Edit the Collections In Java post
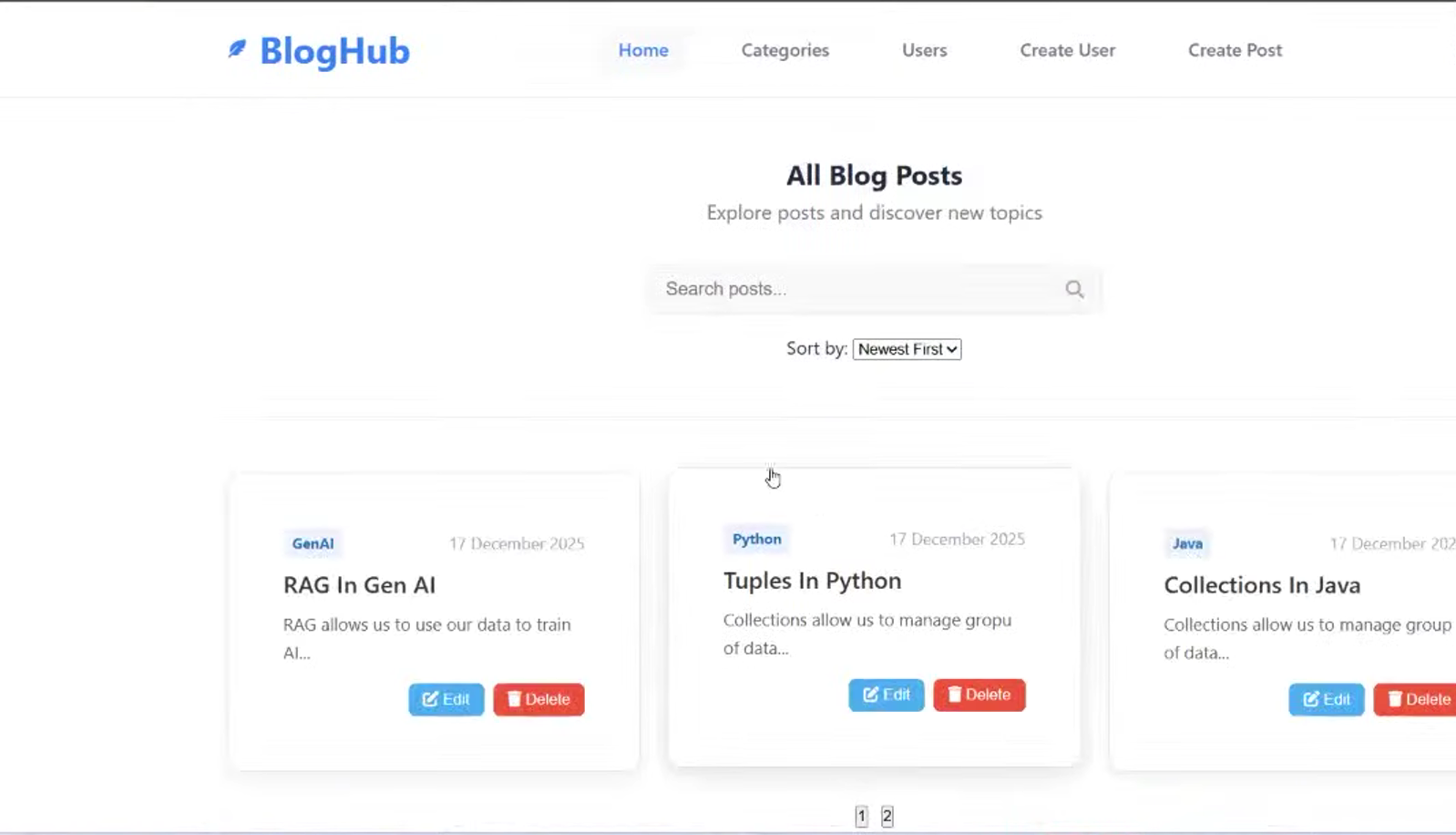This screenshot has width=1456, height=835. click(x=1326, y=699)
